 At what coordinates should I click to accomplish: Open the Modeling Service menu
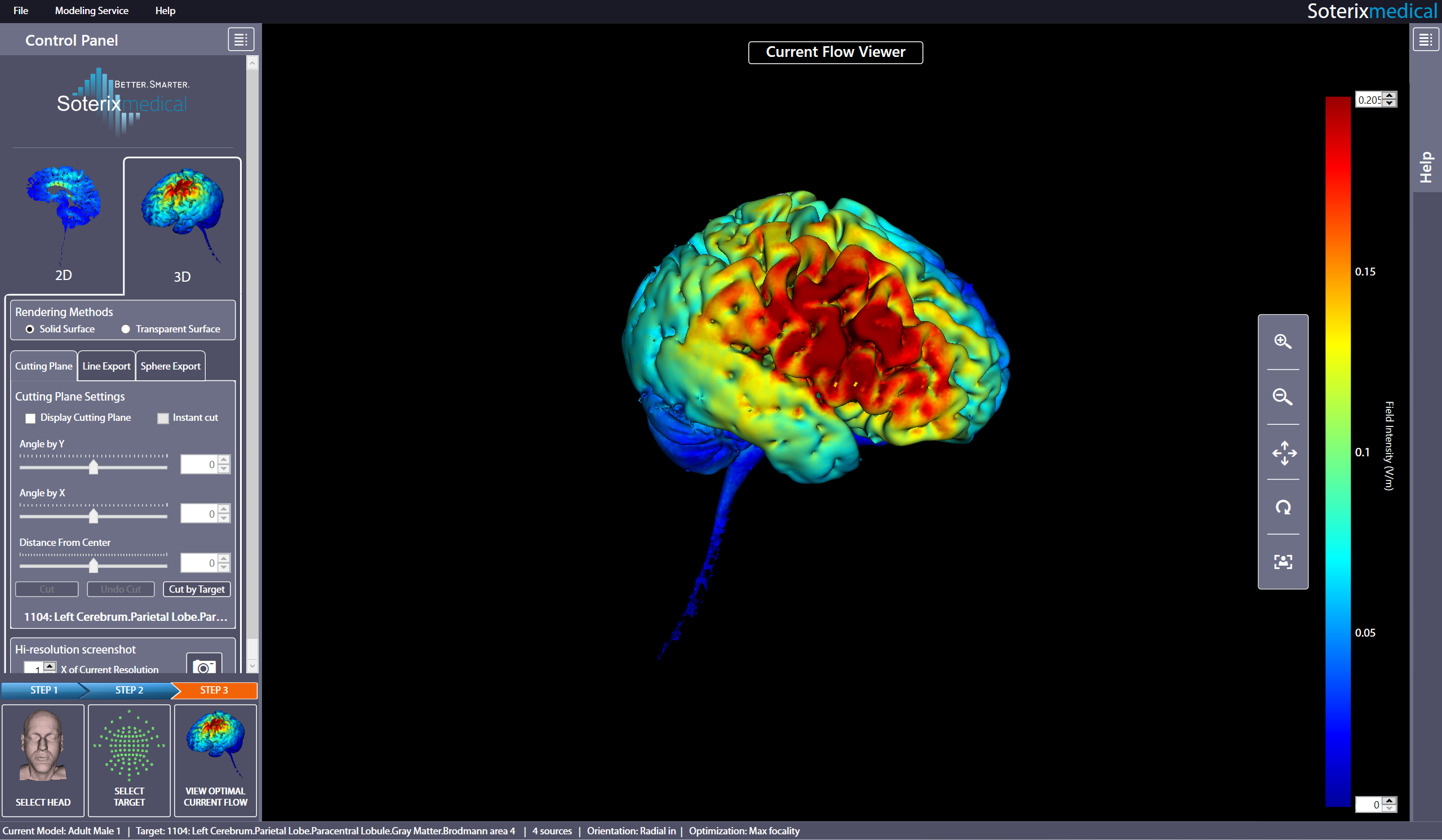(x=91, y=10)
